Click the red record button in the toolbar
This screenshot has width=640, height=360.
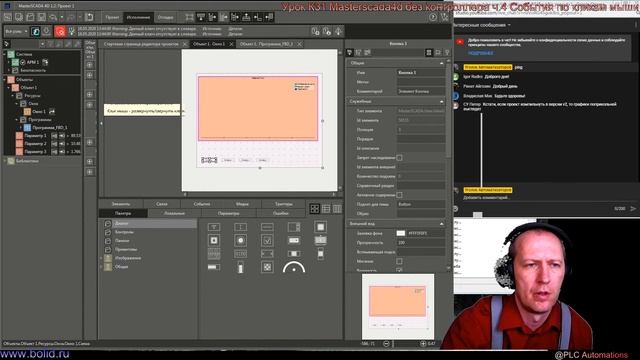tap(60, 31)
